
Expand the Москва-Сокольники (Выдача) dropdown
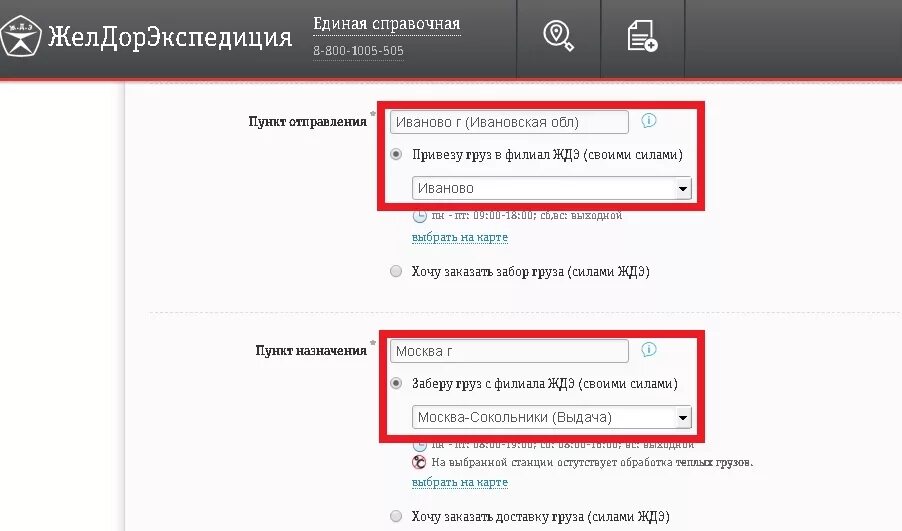(x=552, y=417)
